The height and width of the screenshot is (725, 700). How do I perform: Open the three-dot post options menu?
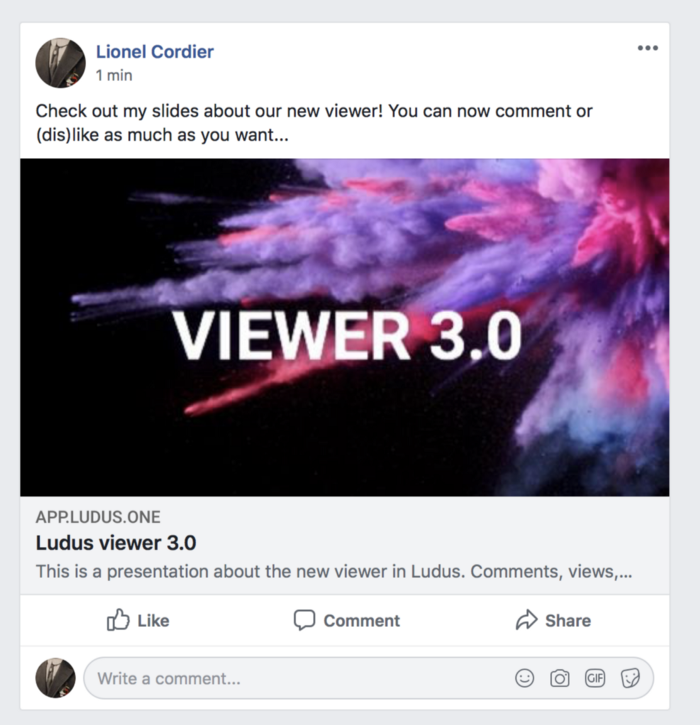point(647,48)
